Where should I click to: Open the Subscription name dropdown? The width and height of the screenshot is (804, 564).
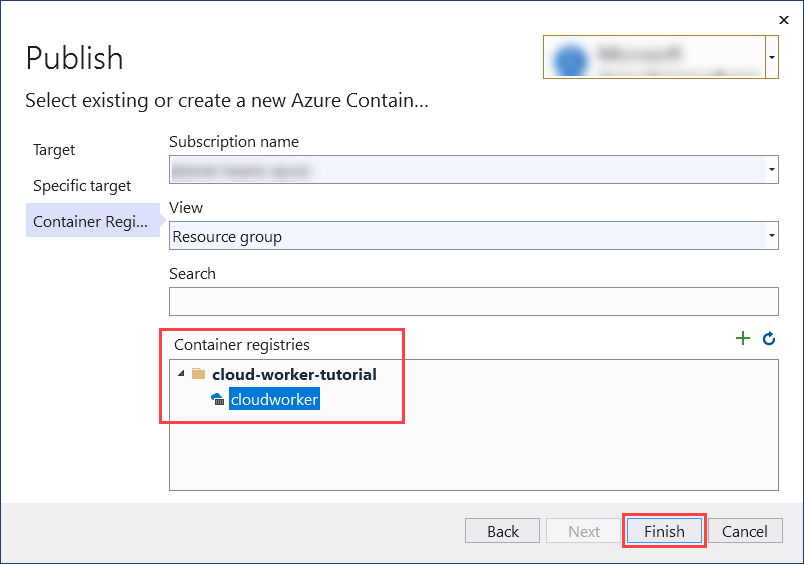point(771,170)
